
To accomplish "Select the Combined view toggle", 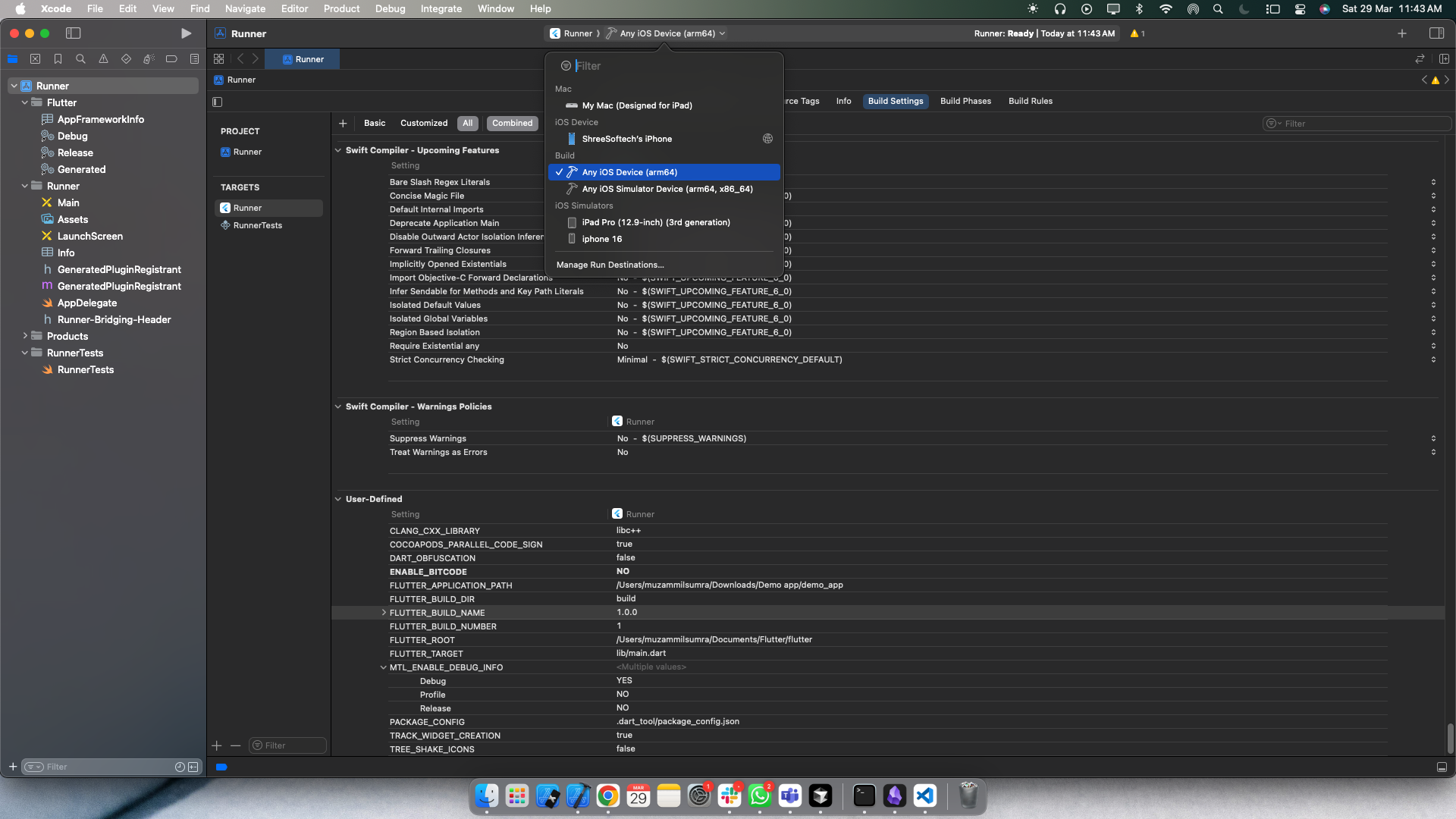I will click(x=512, y=124).
